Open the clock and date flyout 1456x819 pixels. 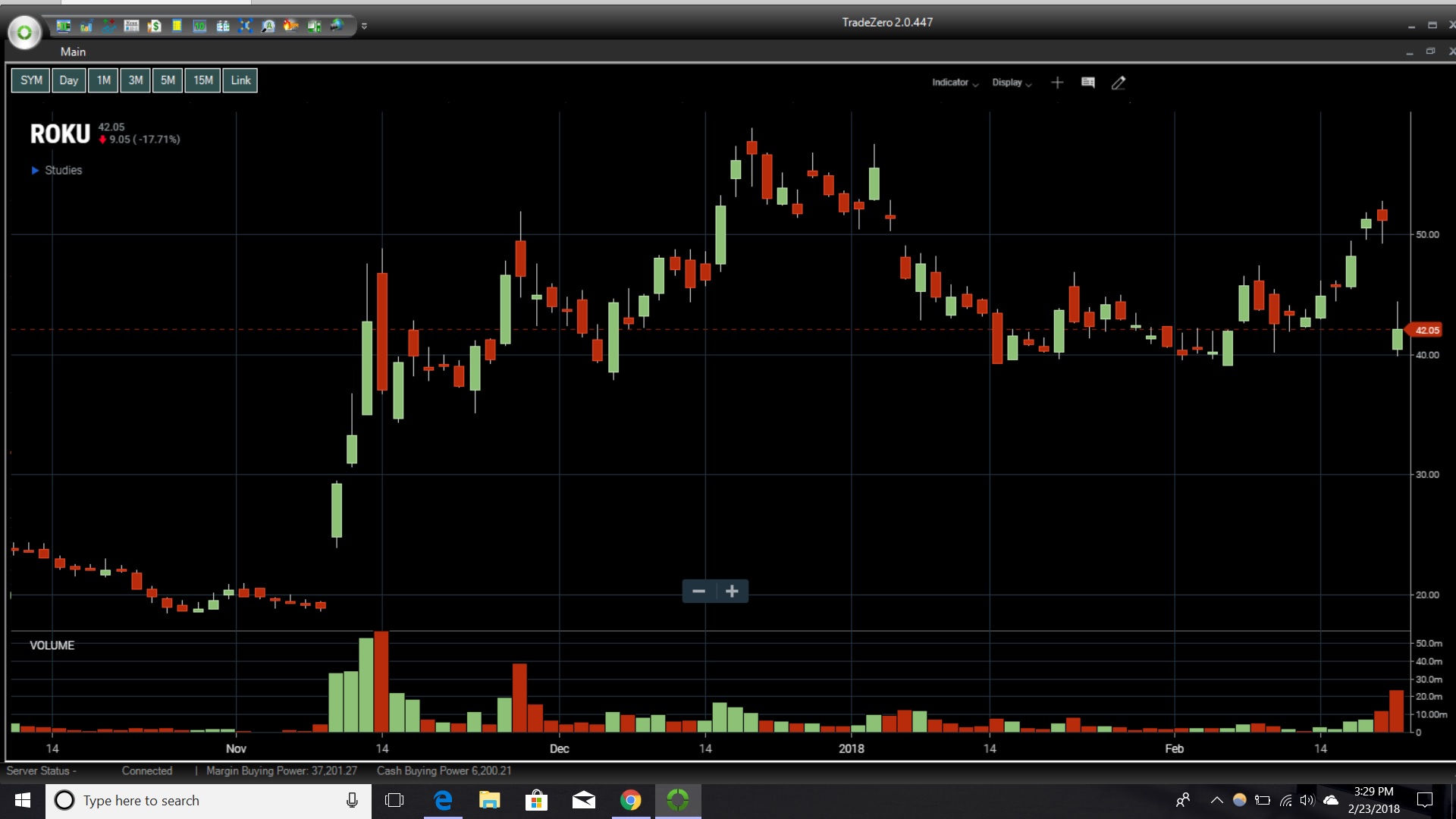(1373, 801)
